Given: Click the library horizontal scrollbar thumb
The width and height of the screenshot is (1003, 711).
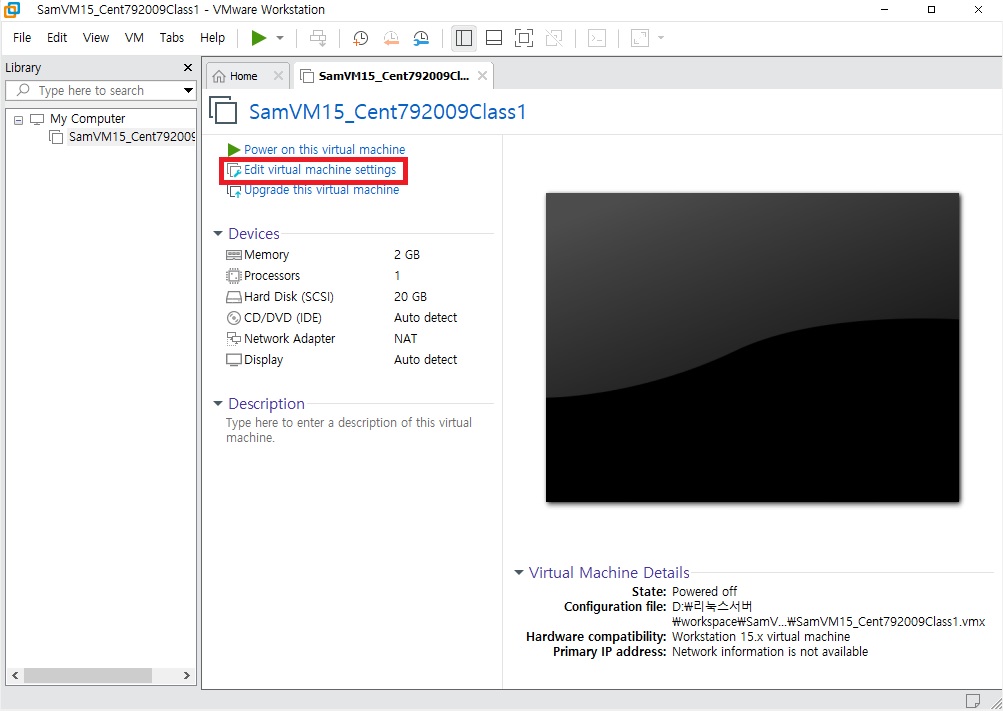Looking at the screenshot, I should [x=88, y=675].
